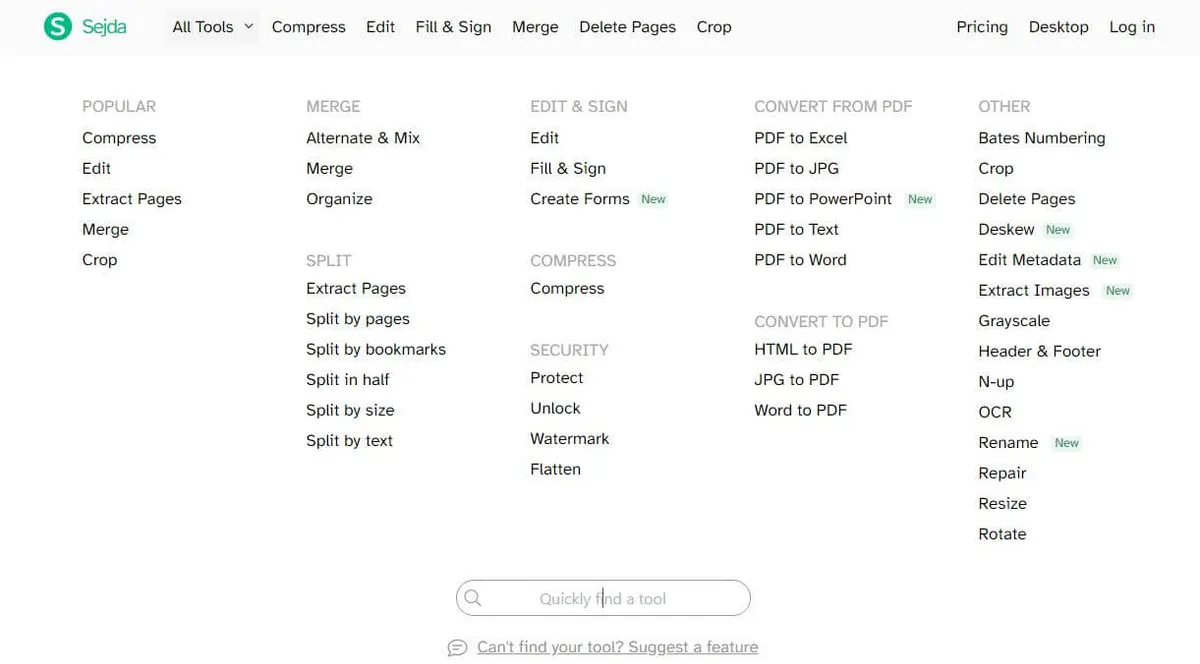Open the Suggest a feature link
This screenshot has height=664, width=1200.
tap(618, 647)
